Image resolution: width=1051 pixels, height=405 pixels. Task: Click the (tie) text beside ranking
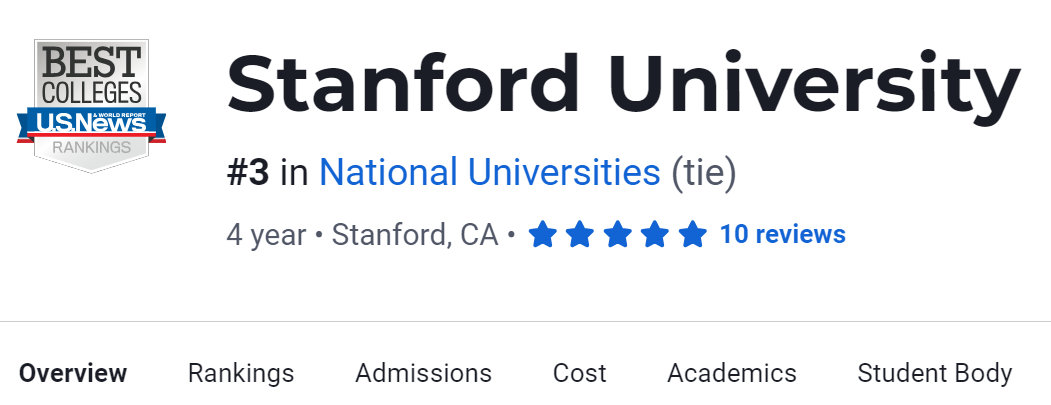703,173
